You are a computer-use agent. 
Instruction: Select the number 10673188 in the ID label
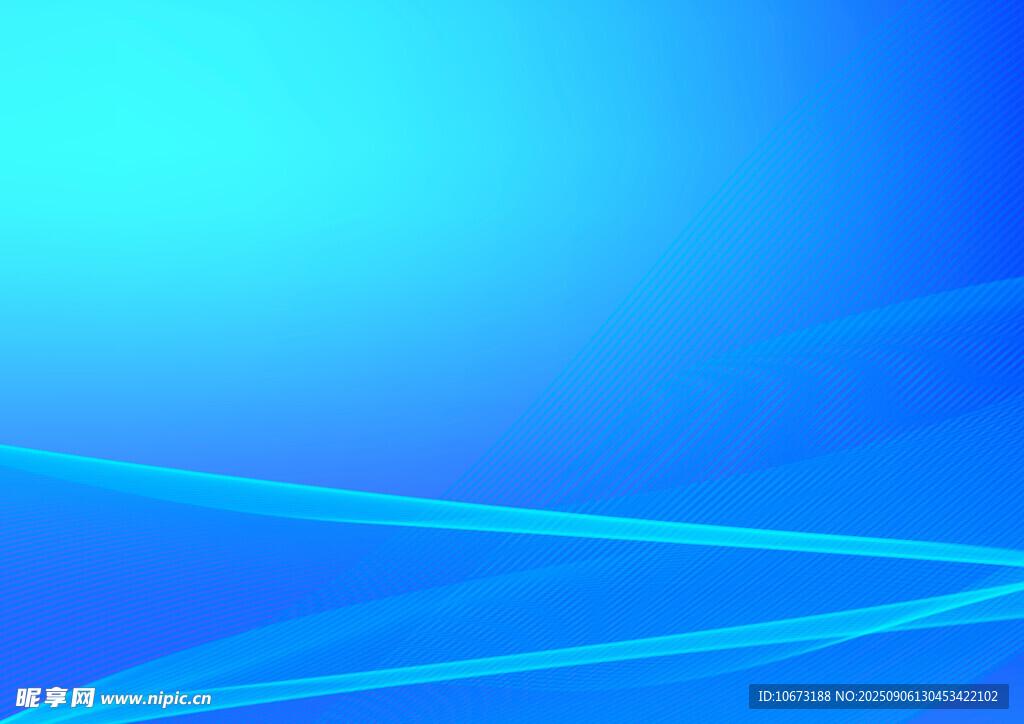(803, 697)
